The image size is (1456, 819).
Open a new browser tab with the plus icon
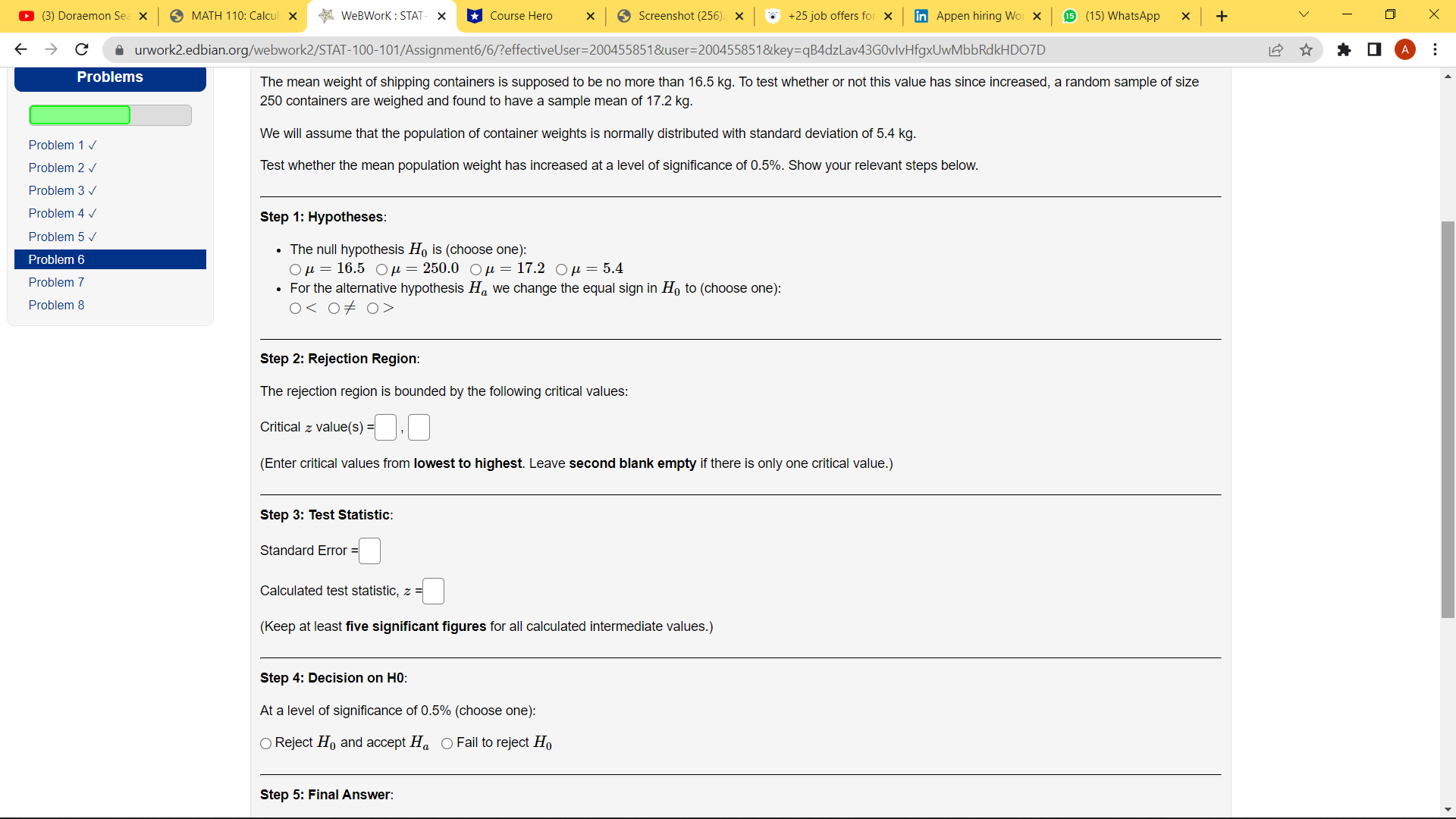pyautogui.click(x=1221, y=16)
